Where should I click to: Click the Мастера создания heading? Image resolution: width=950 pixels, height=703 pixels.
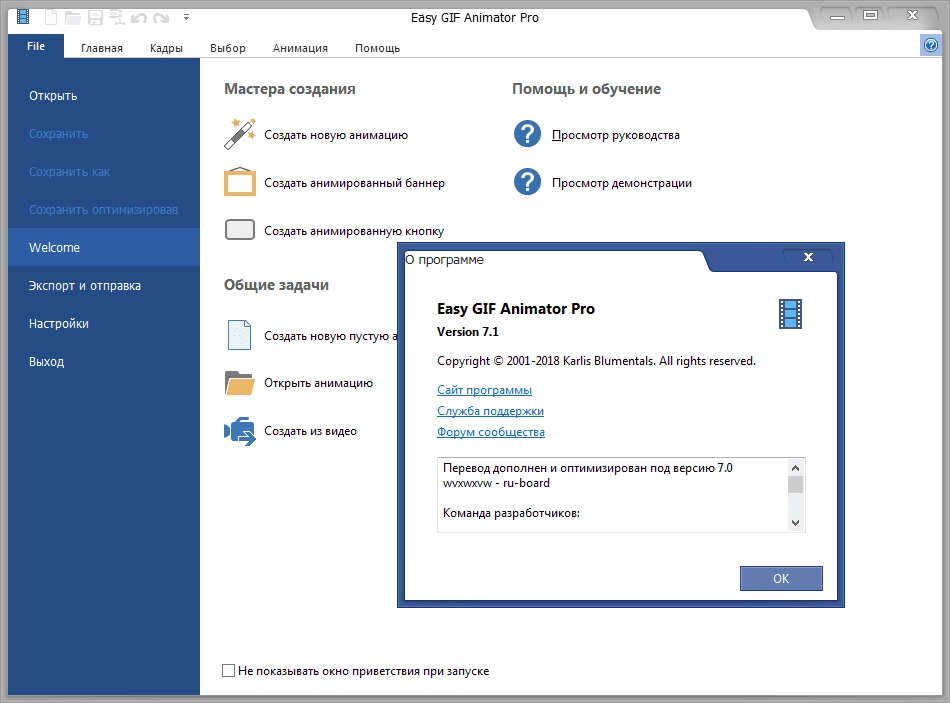point(290,89)
